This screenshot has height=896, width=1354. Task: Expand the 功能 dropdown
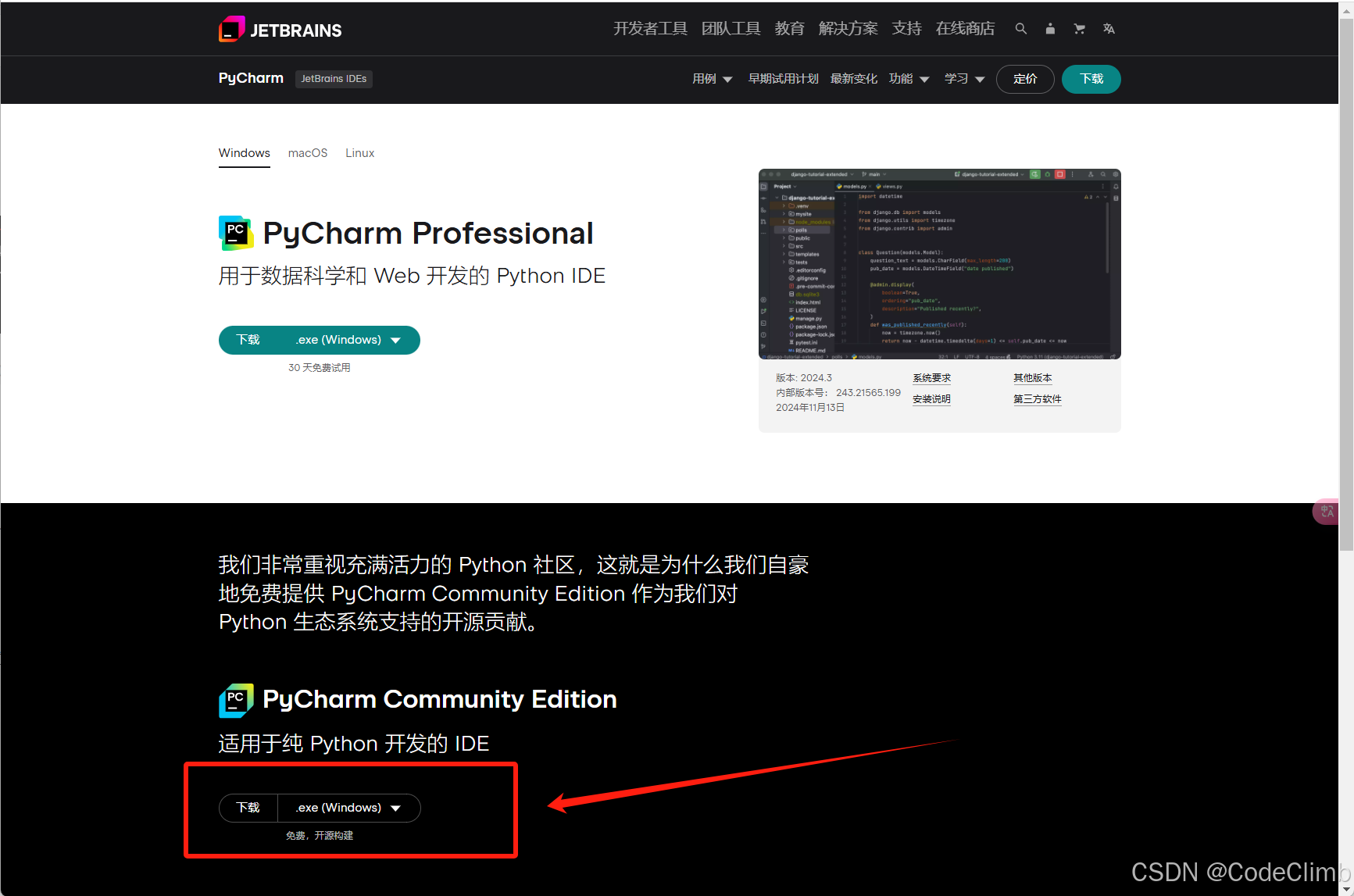pos(909,79)
